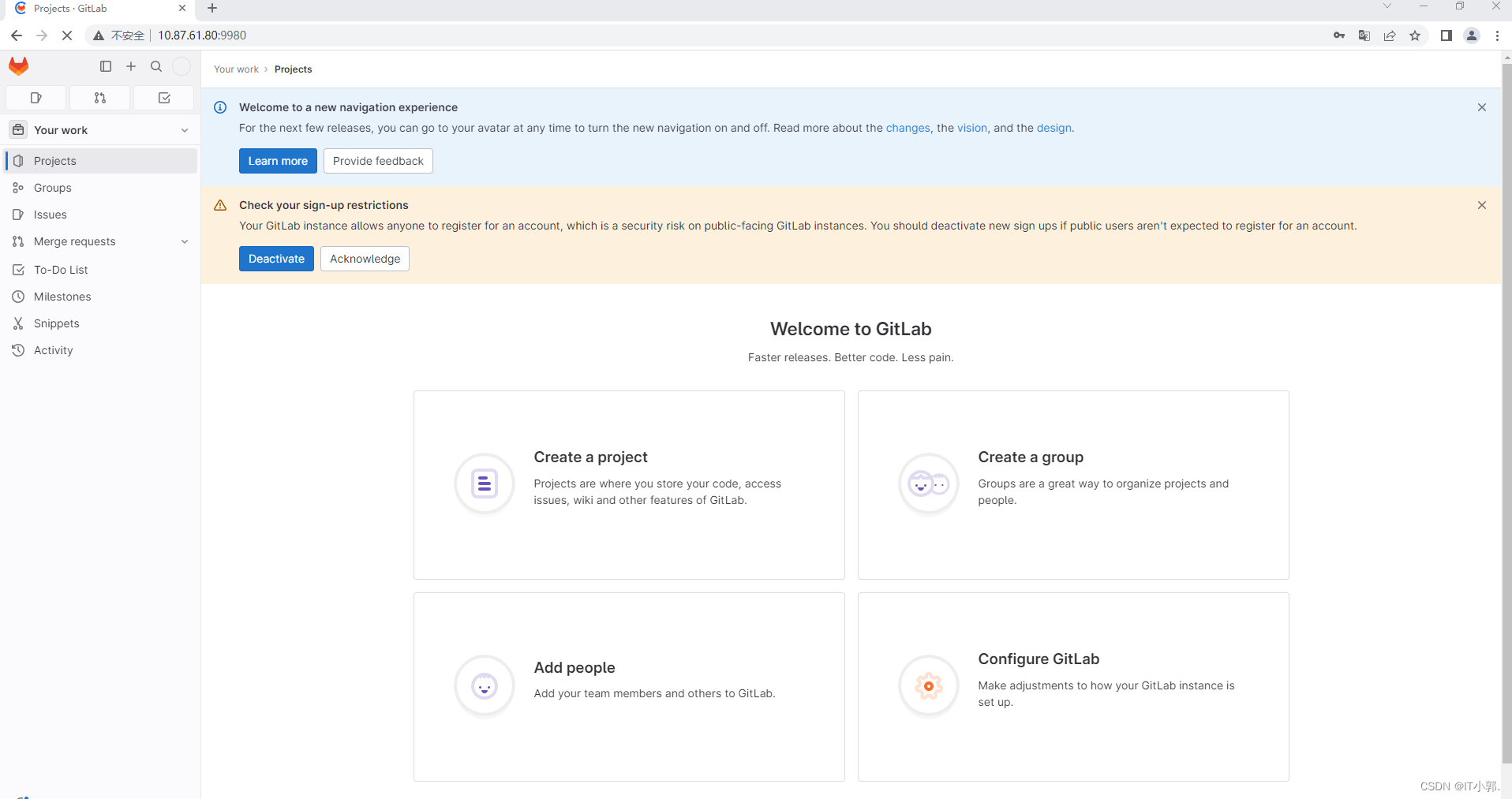Image resolution: width=1512 pixels, height=799 pixels.
Task: Open the user avatar menu
Action: coord(182,66)
